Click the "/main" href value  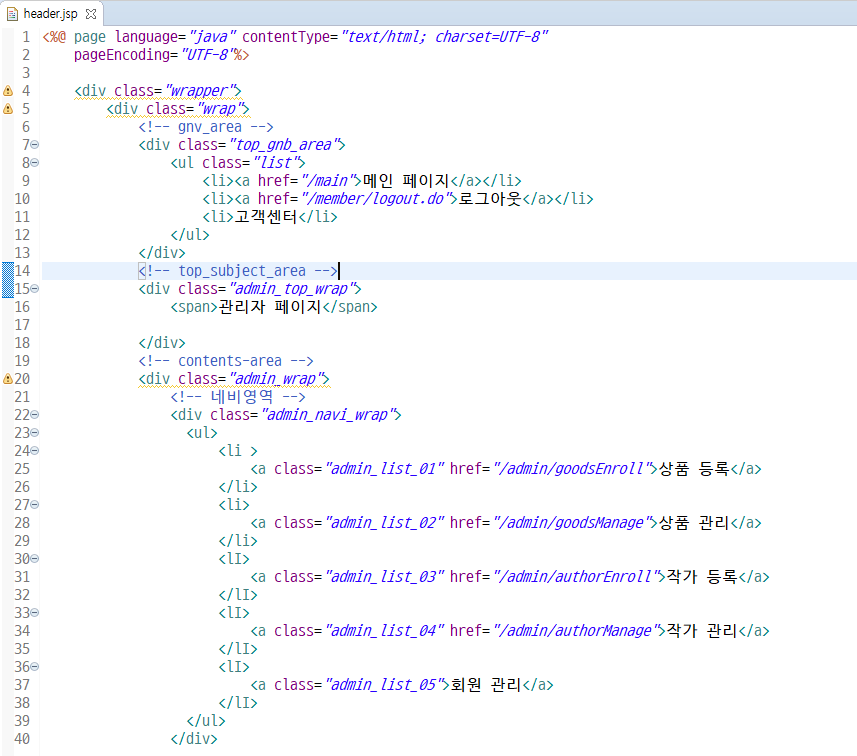[x=331, y=181]
